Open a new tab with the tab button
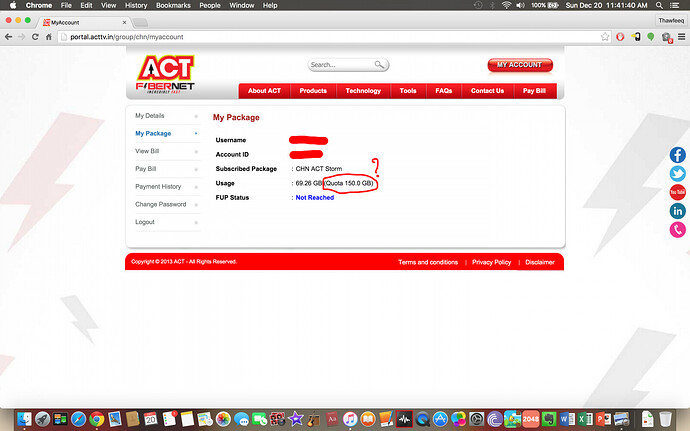690x431 pixels. click(140, 22)
